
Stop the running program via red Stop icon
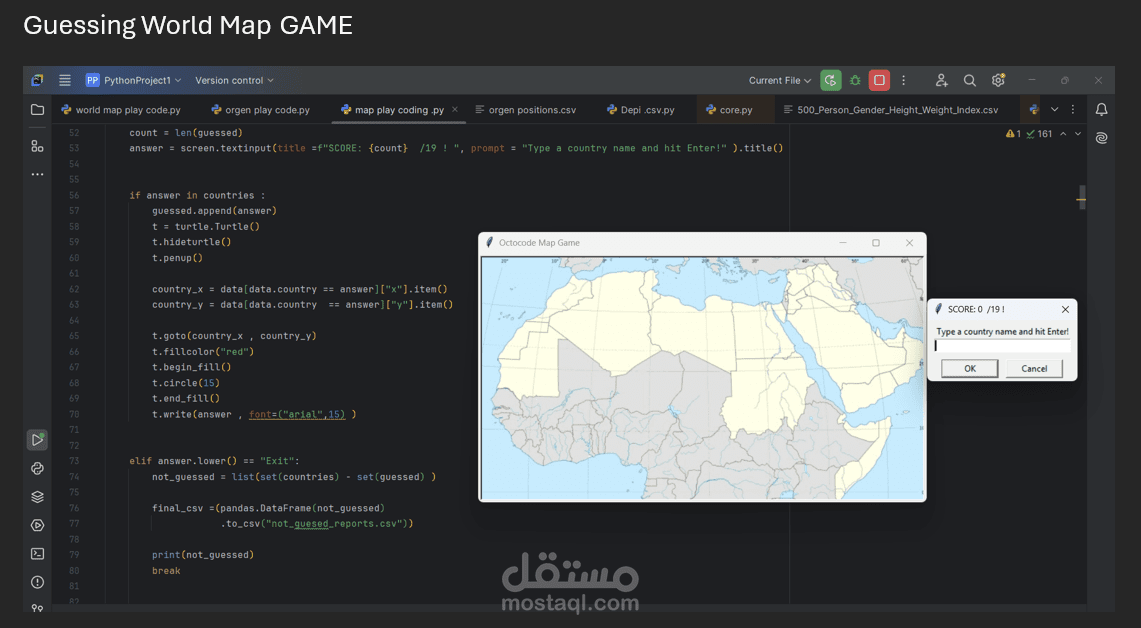coord(879,80)
